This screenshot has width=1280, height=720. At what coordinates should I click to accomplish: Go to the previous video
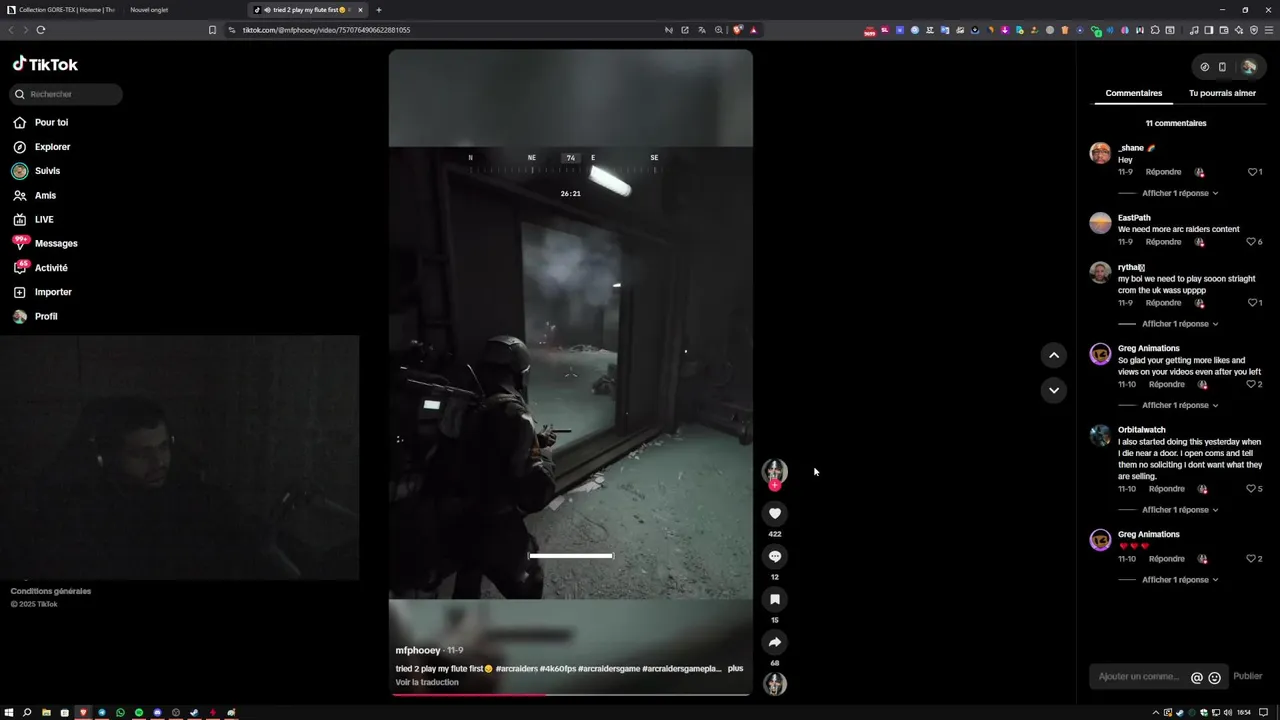tap(1054, 355)
